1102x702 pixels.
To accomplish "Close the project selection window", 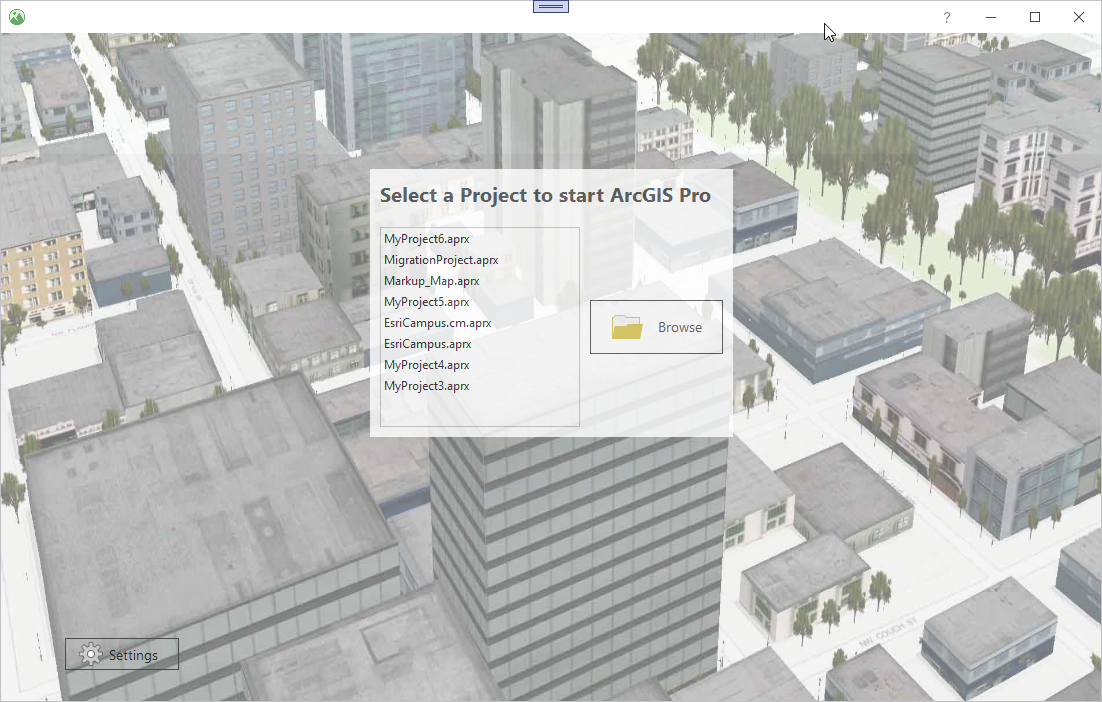I will click(1079, 17).
